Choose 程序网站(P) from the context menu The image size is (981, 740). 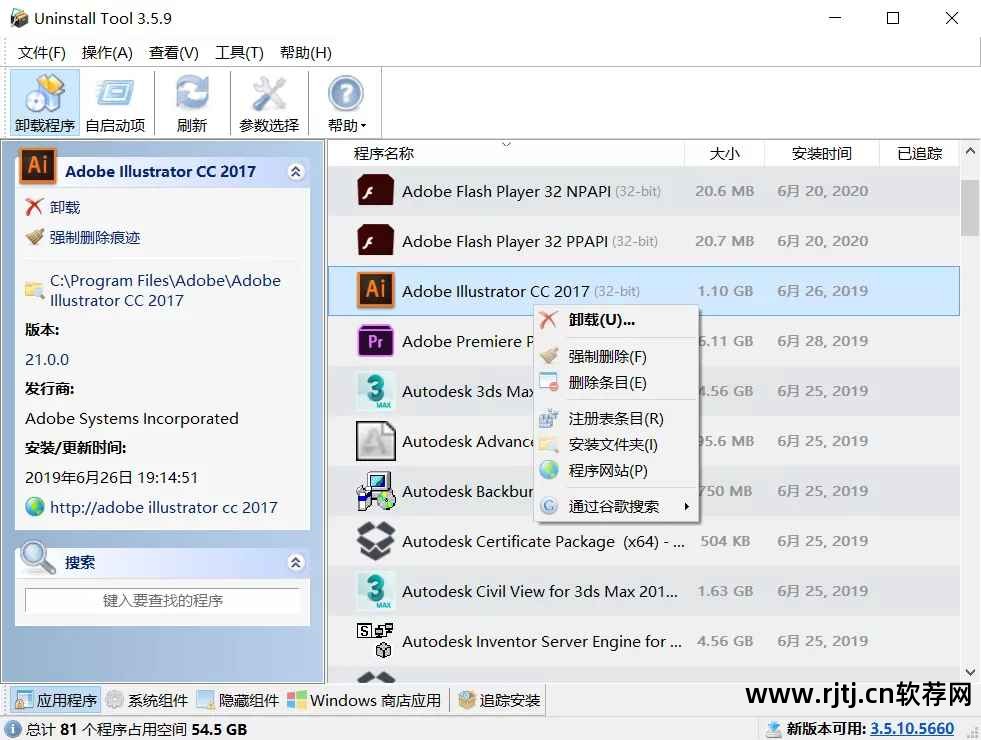[616, 470]
